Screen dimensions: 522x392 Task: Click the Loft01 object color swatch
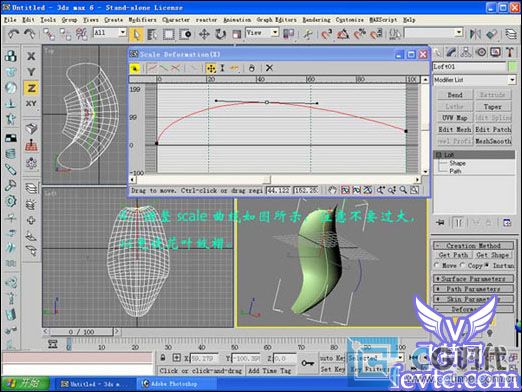(512, 67)
